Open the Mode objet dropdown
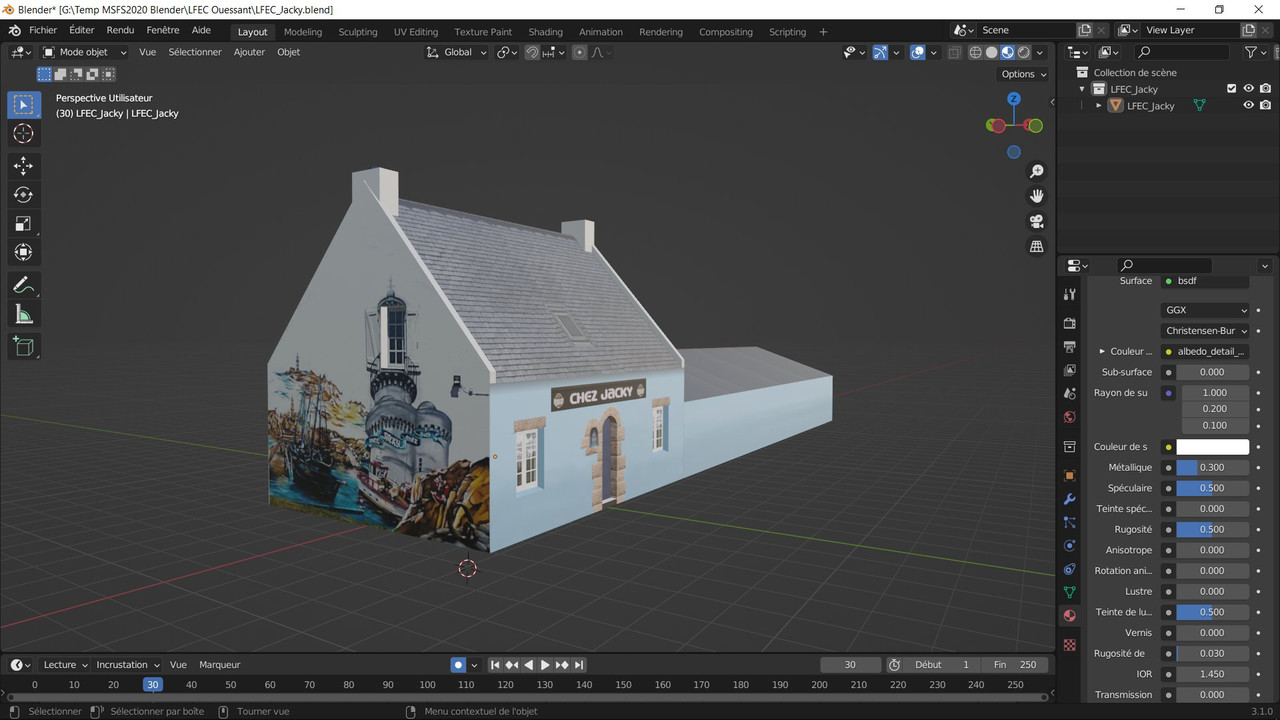Viewport: 1280px width, 720px height. [x=85, y=52]
